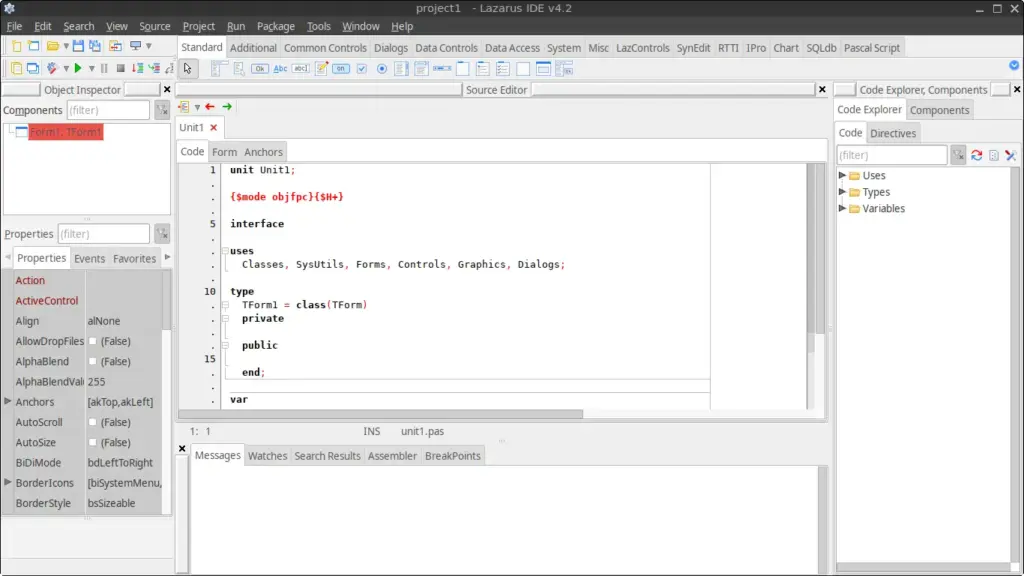Clear the Components filter button
The height and width of the screenshot is (576, 1024).
(162, 110)
